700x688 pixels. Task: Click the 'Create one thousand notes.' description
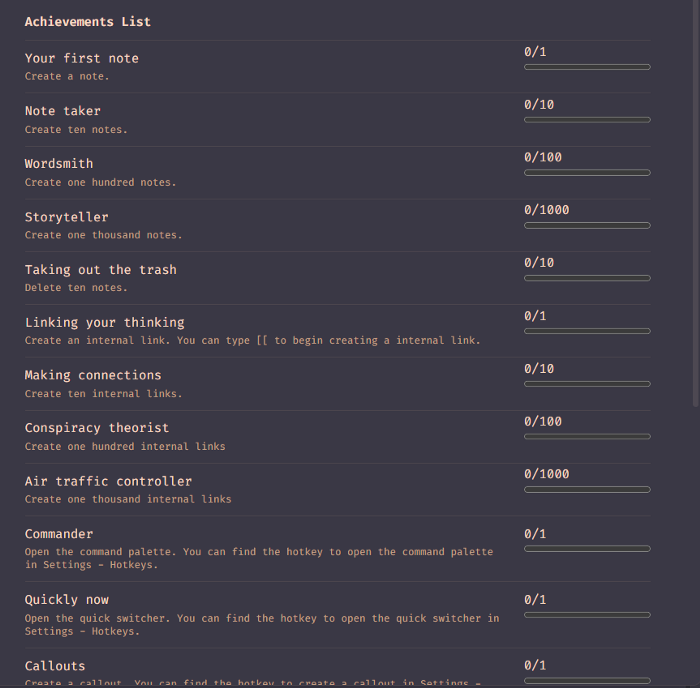coord(103,235)
